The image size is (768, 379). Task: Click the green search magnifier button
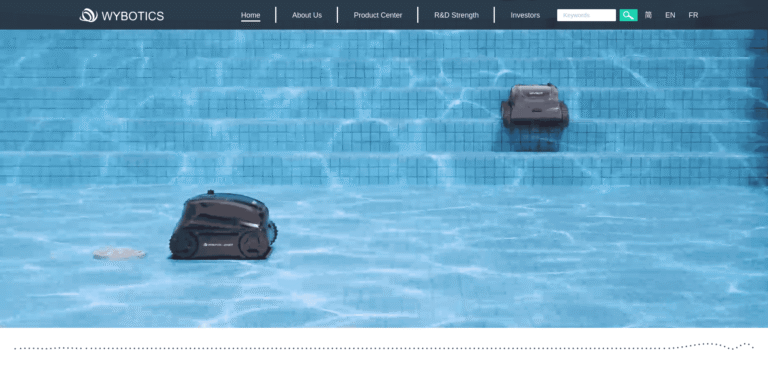coord(628,15)
